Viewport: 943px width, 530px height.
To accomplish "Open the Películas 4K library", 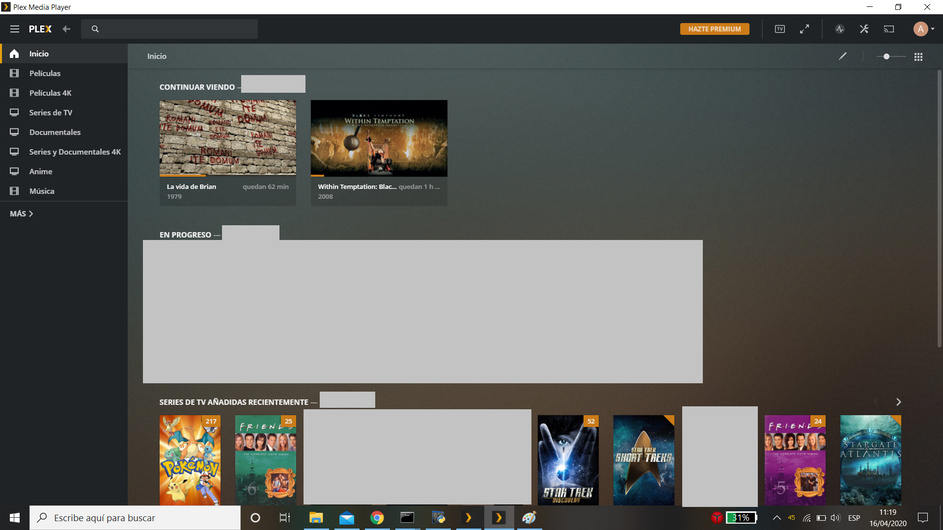I will [64, 93].
